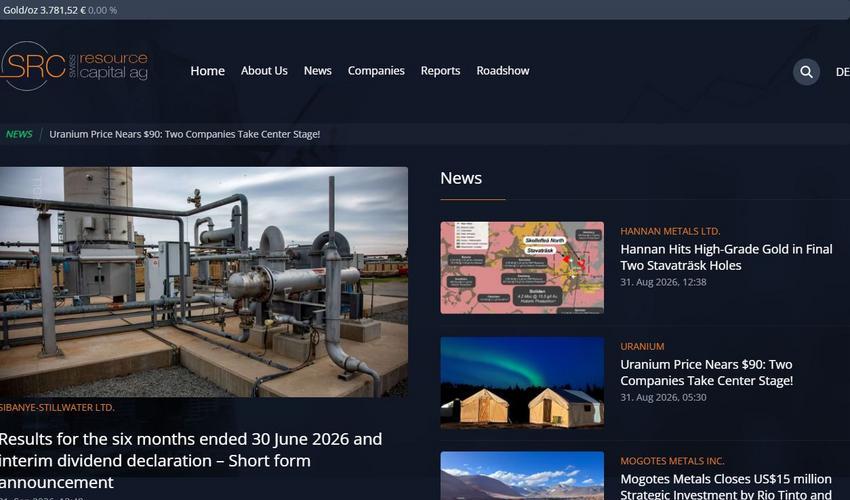This screenshot has width=850, height=500.
Task: Read Mogotes Metals Closes US$15 million article
Action: [x=726, y=486]
